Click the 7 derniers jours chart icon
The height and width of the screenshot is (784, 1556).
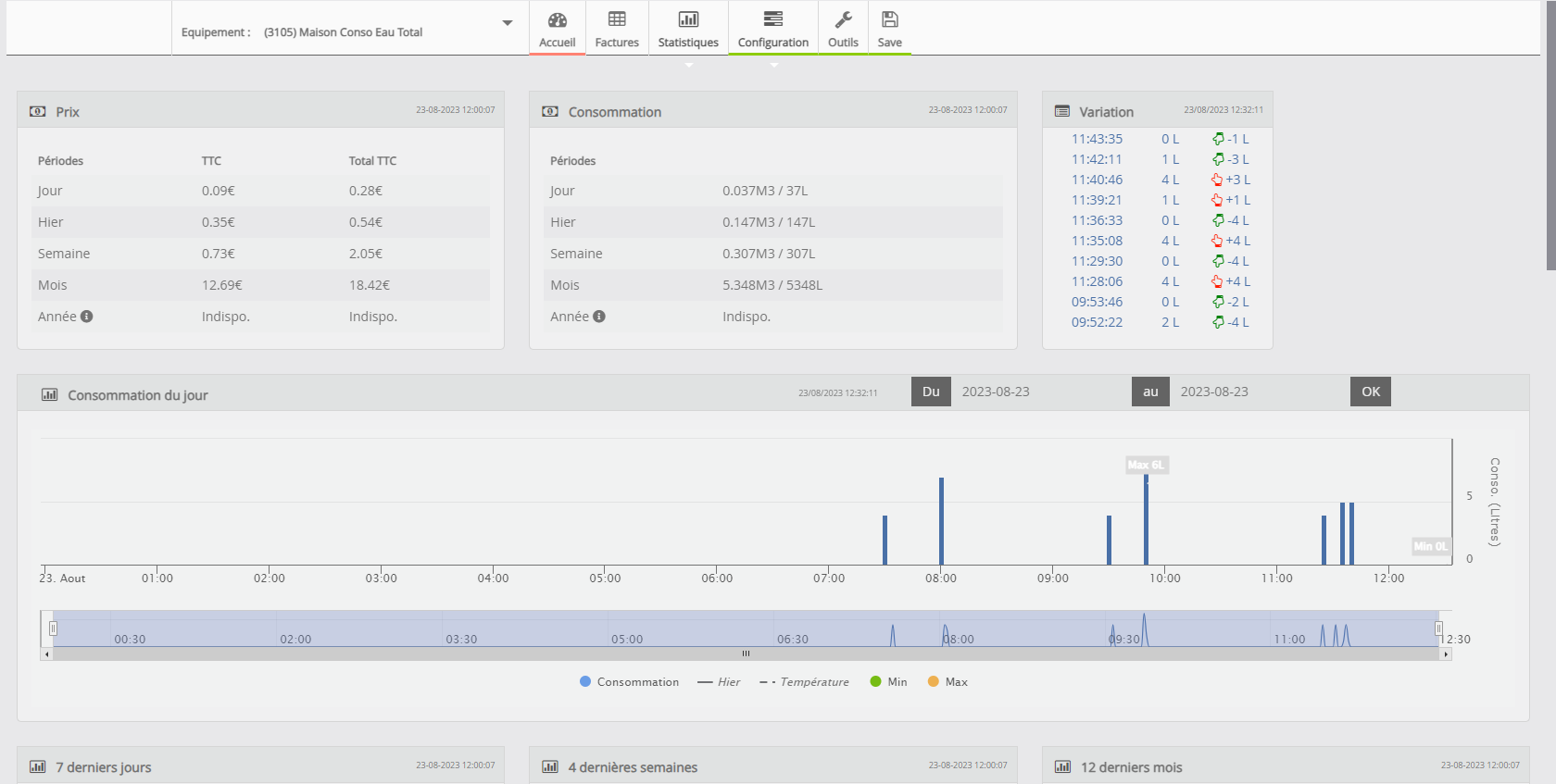point(37,766)
